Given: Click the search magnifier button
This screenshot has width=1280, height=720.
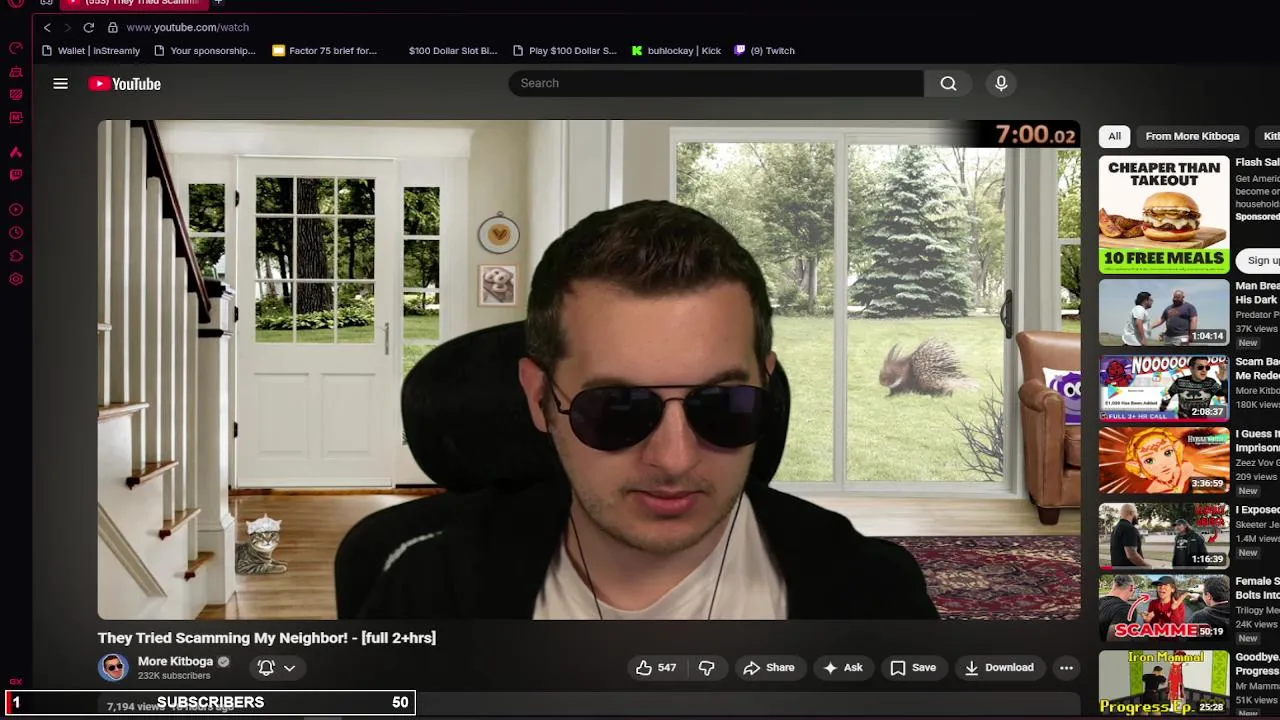Looking at the screenshot, I should pos(948,83).
